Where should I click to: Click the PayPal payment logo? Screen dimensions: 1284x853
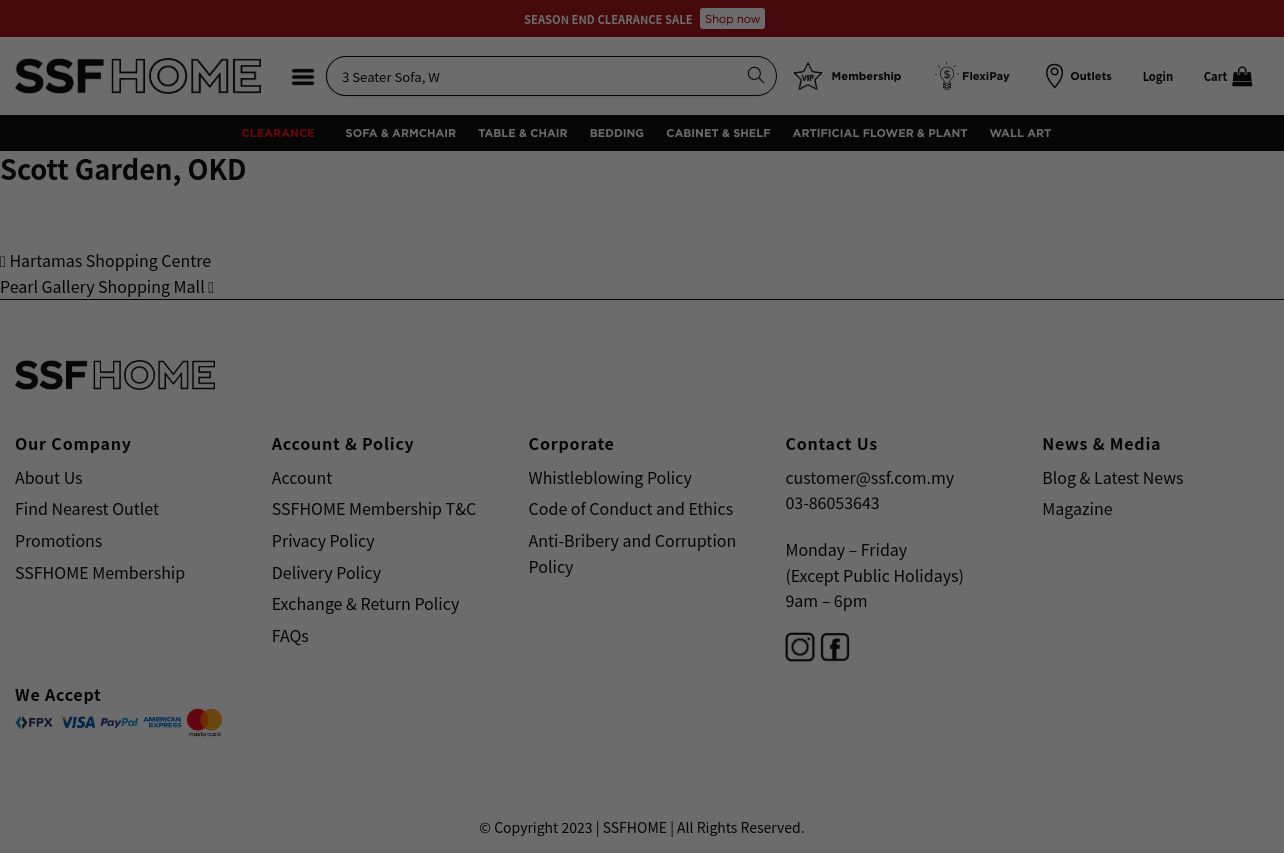pos(119,722)
